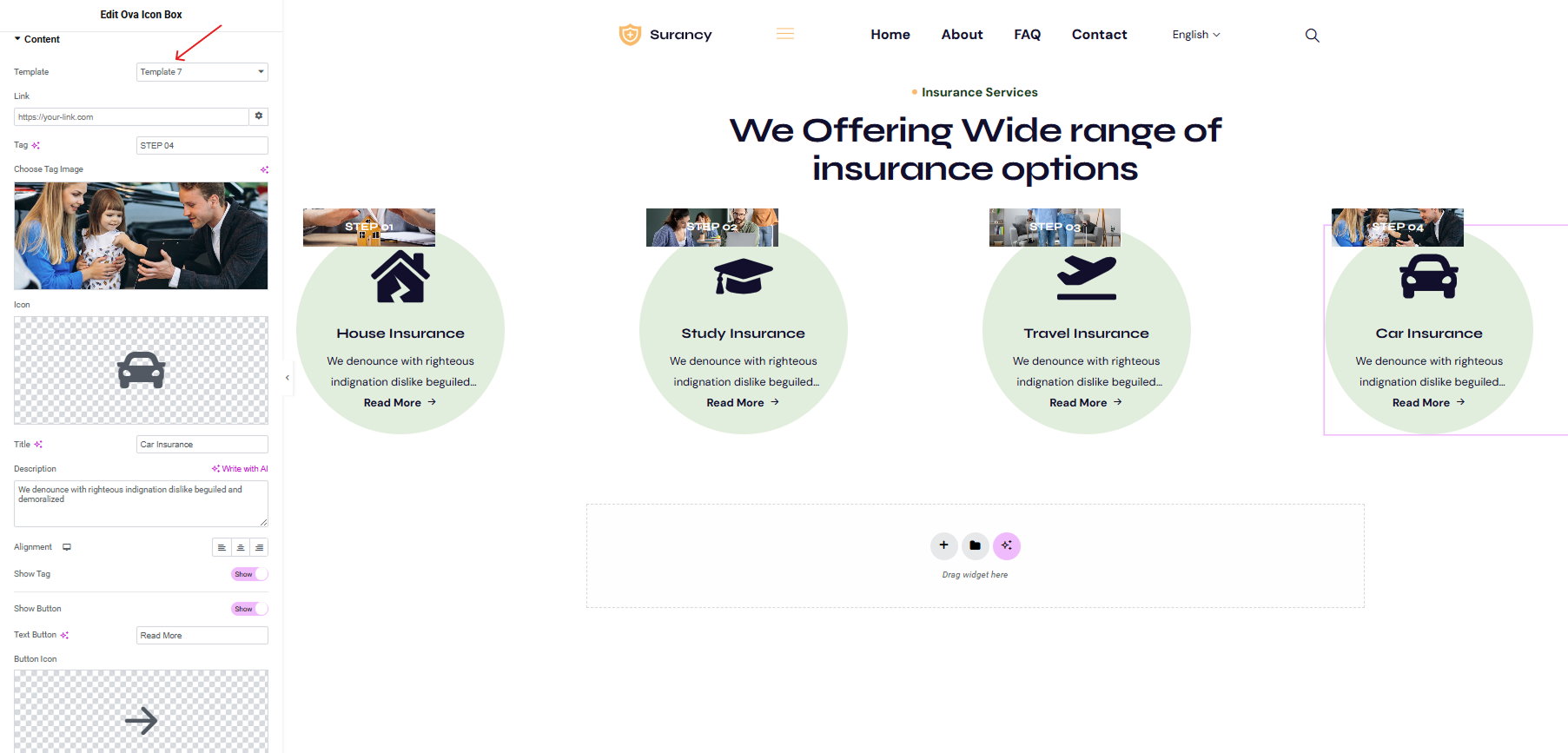Image resolution: width=1568 pixels, height=753 pixels.
Task: Collapse the Content section
Action: pyautogui.click(x=36, y=39)
